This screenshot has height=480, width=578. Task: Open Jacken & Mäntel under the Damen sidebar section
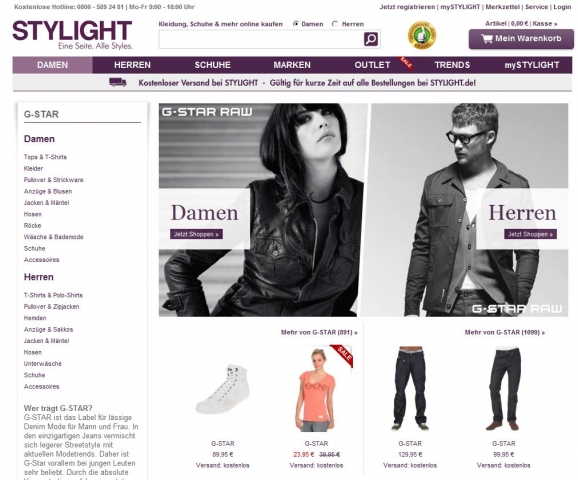pyautogui.click(x=46, y=203)
